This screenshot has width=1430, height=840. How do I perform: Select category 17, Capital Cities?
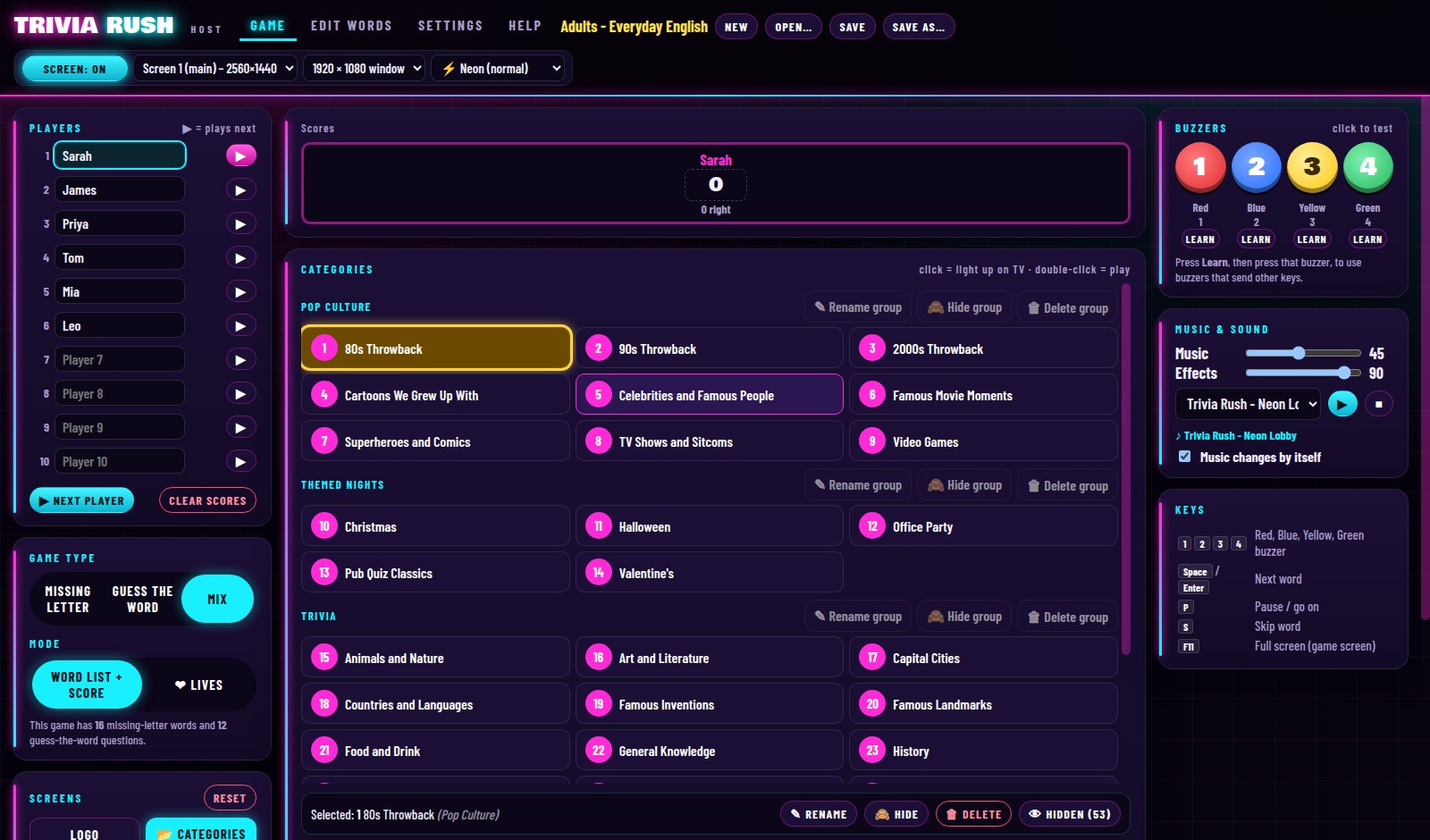click(983, 658)
